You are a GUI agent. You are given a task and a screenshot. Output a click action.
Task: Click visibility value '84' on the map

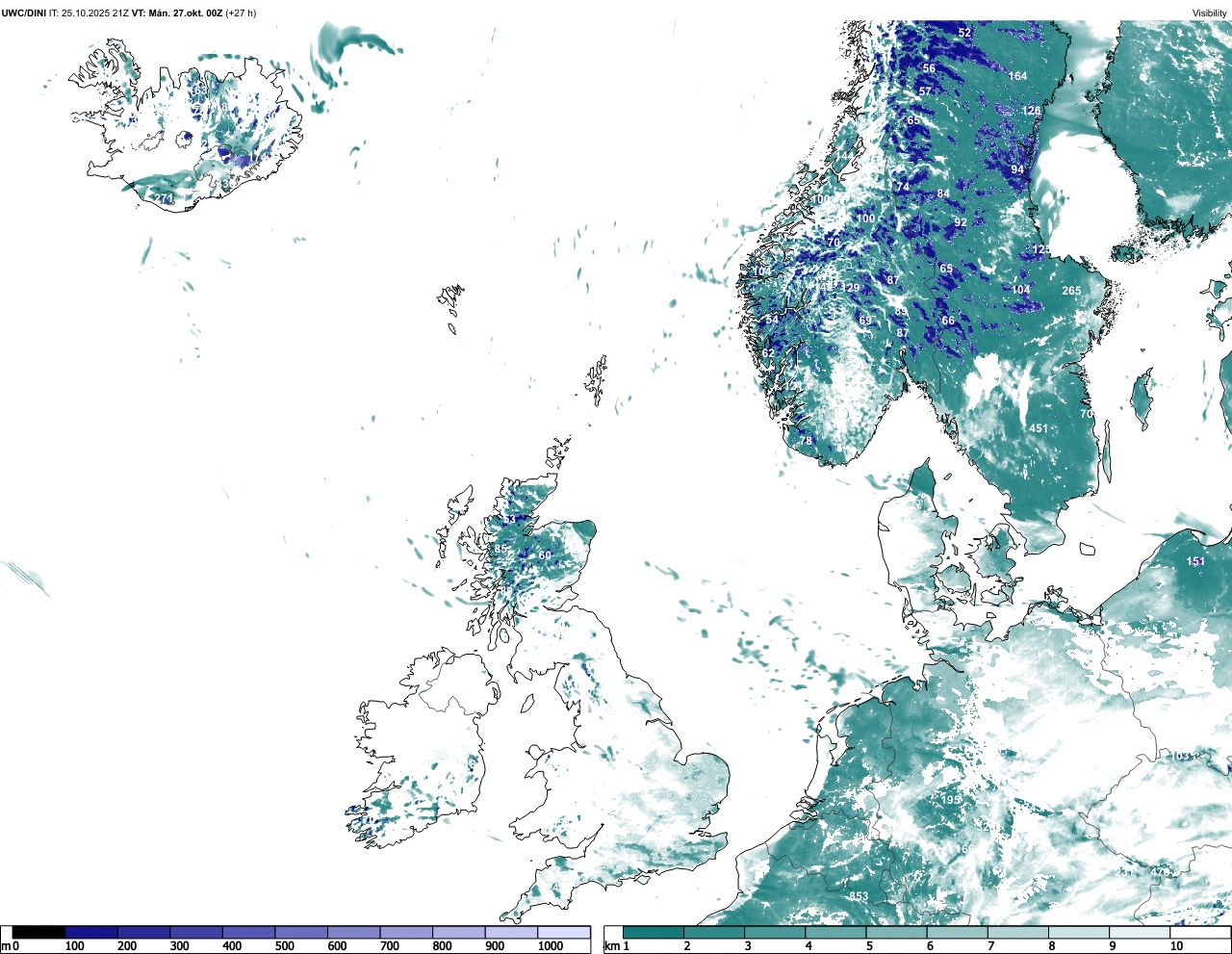coord(943,194)
